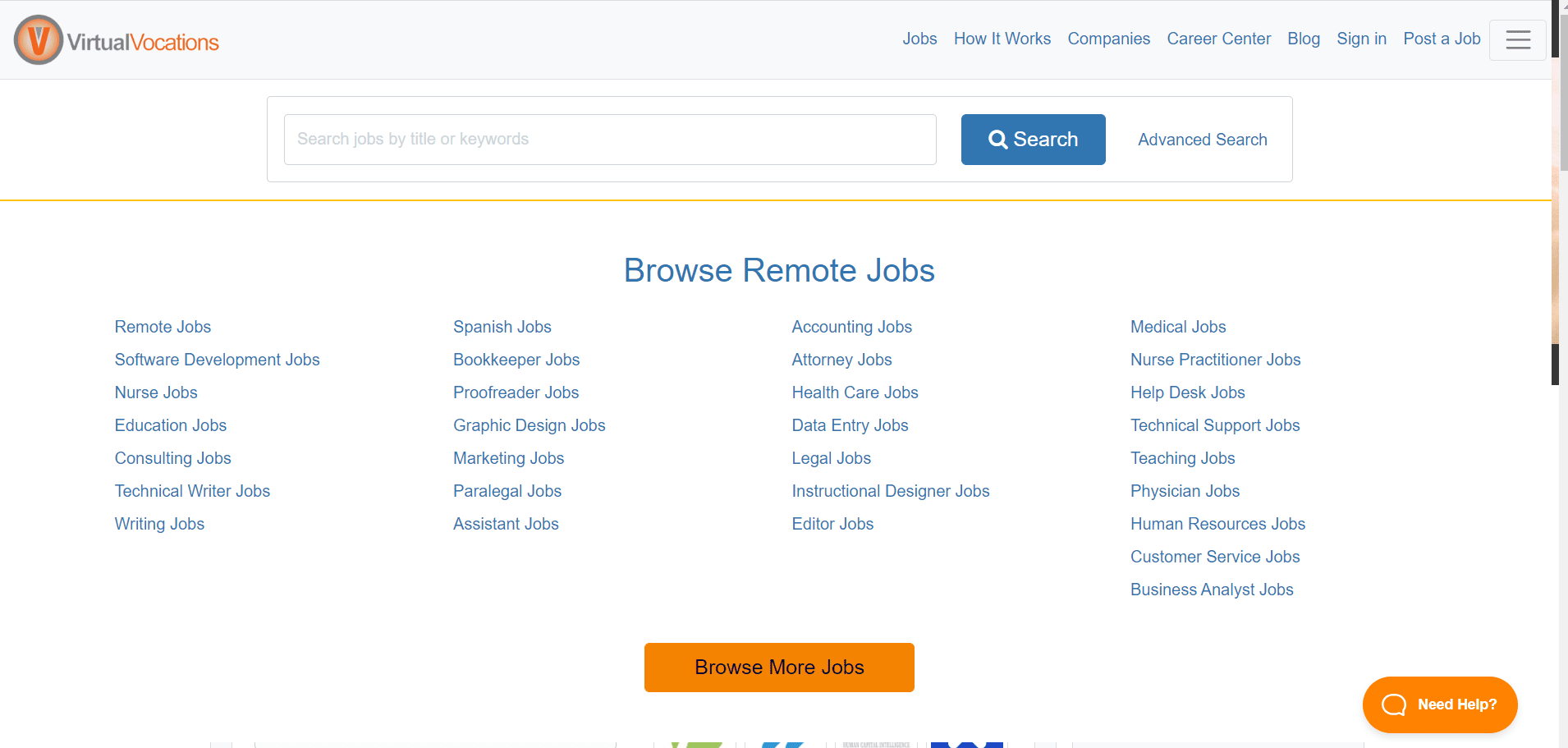This screenshot has width=1568, height=748.
Task: Select Business Analyst Jobs
Action: click(1212, 590)
